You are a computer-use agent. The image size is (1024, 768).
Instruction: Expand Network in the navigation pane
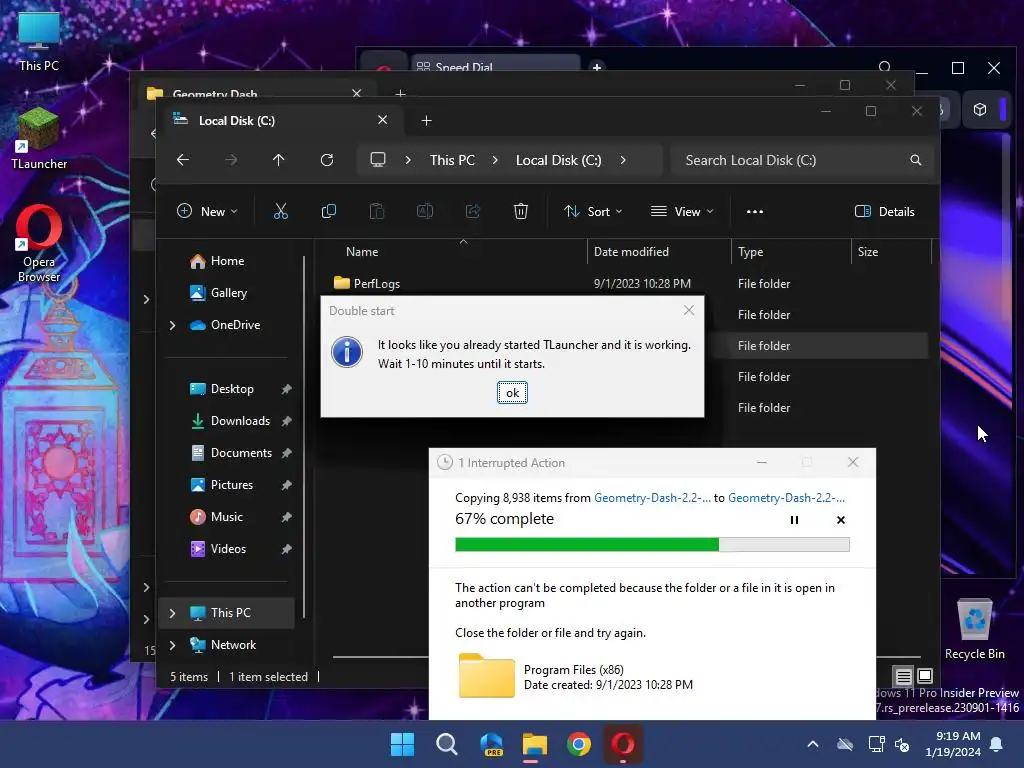(172, 645)
